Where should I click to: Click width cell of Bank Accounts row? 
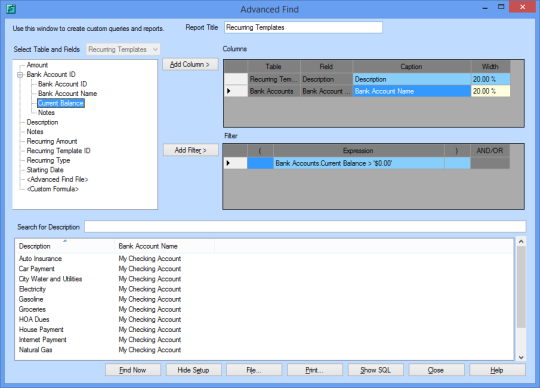(x=490, y=91)
